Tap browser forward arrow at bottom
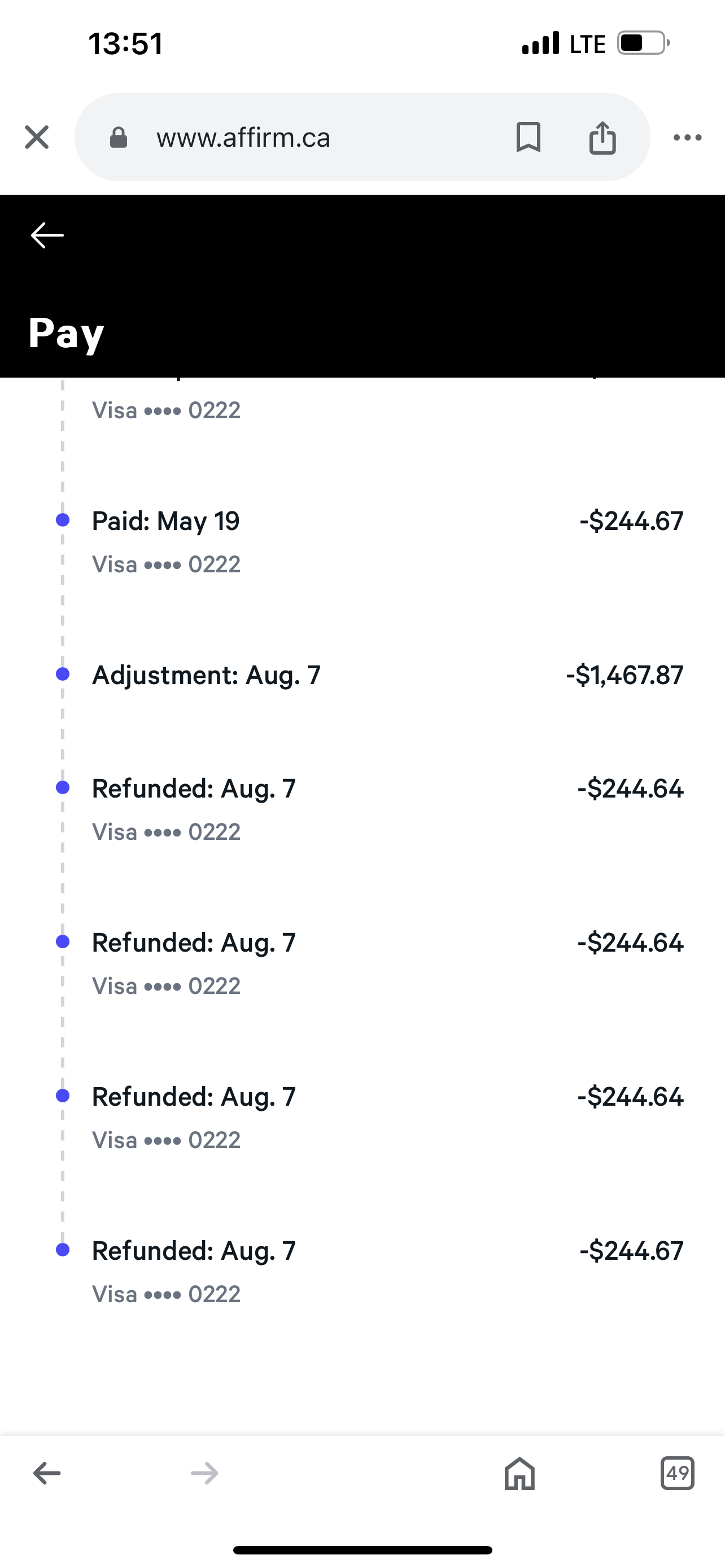 (204, 1473)
